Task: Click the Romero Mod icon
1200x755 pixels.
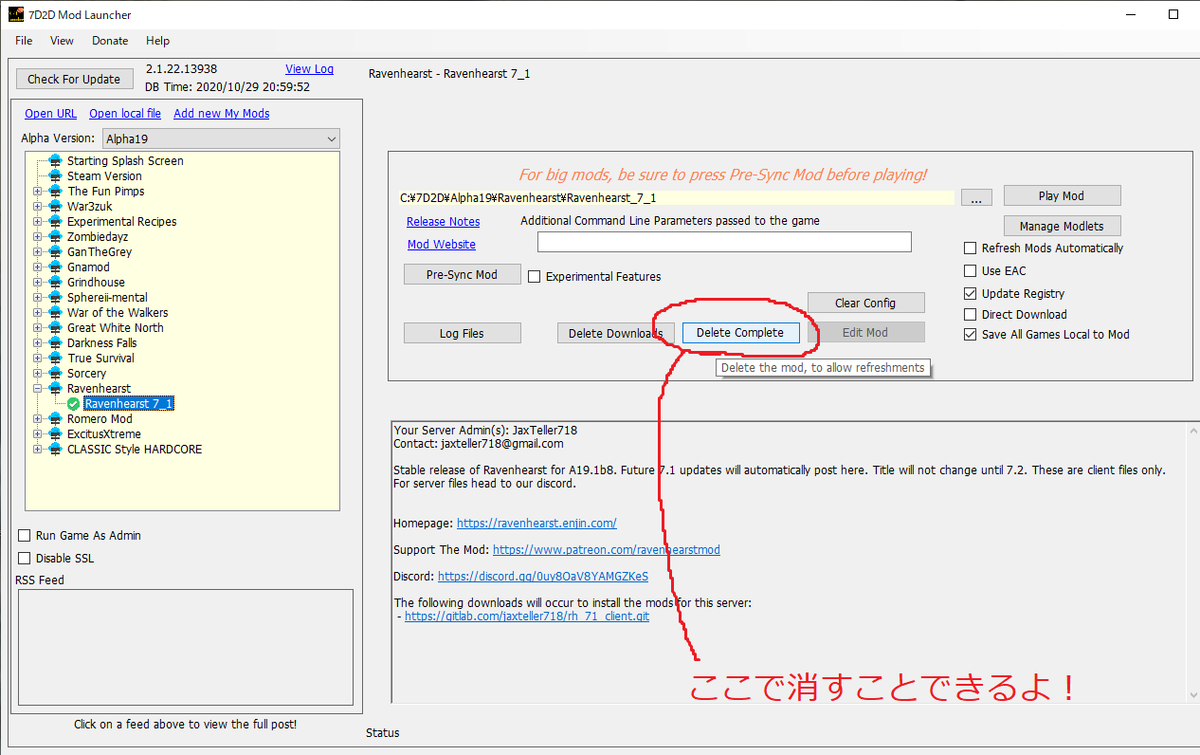Action: tap(54, 418)
